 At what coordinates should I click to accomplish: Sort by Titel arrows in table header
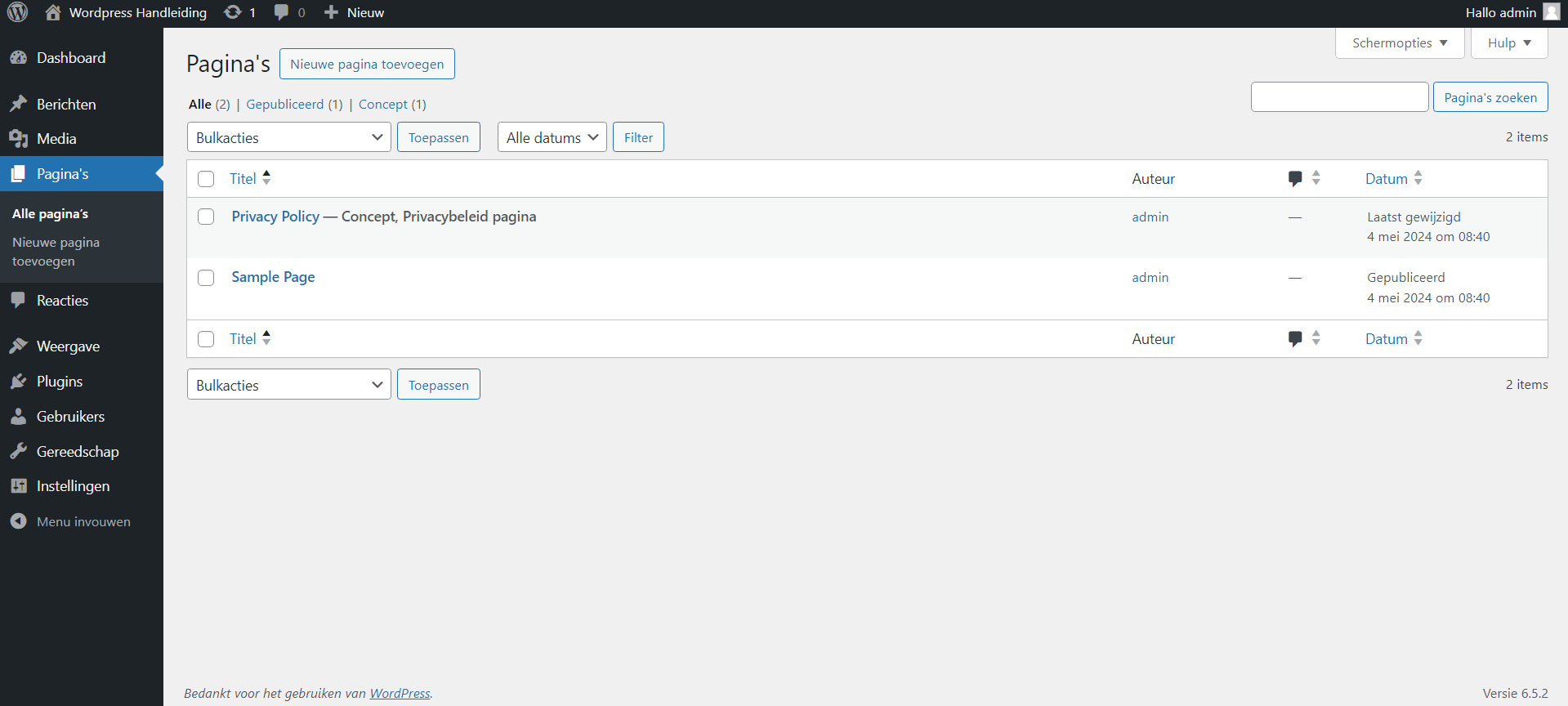point(266,177)
